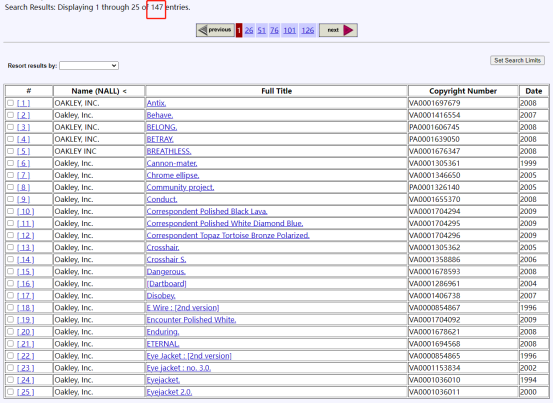
Task: Jump to results page starting at 26
Action: [x=249, y=30]
